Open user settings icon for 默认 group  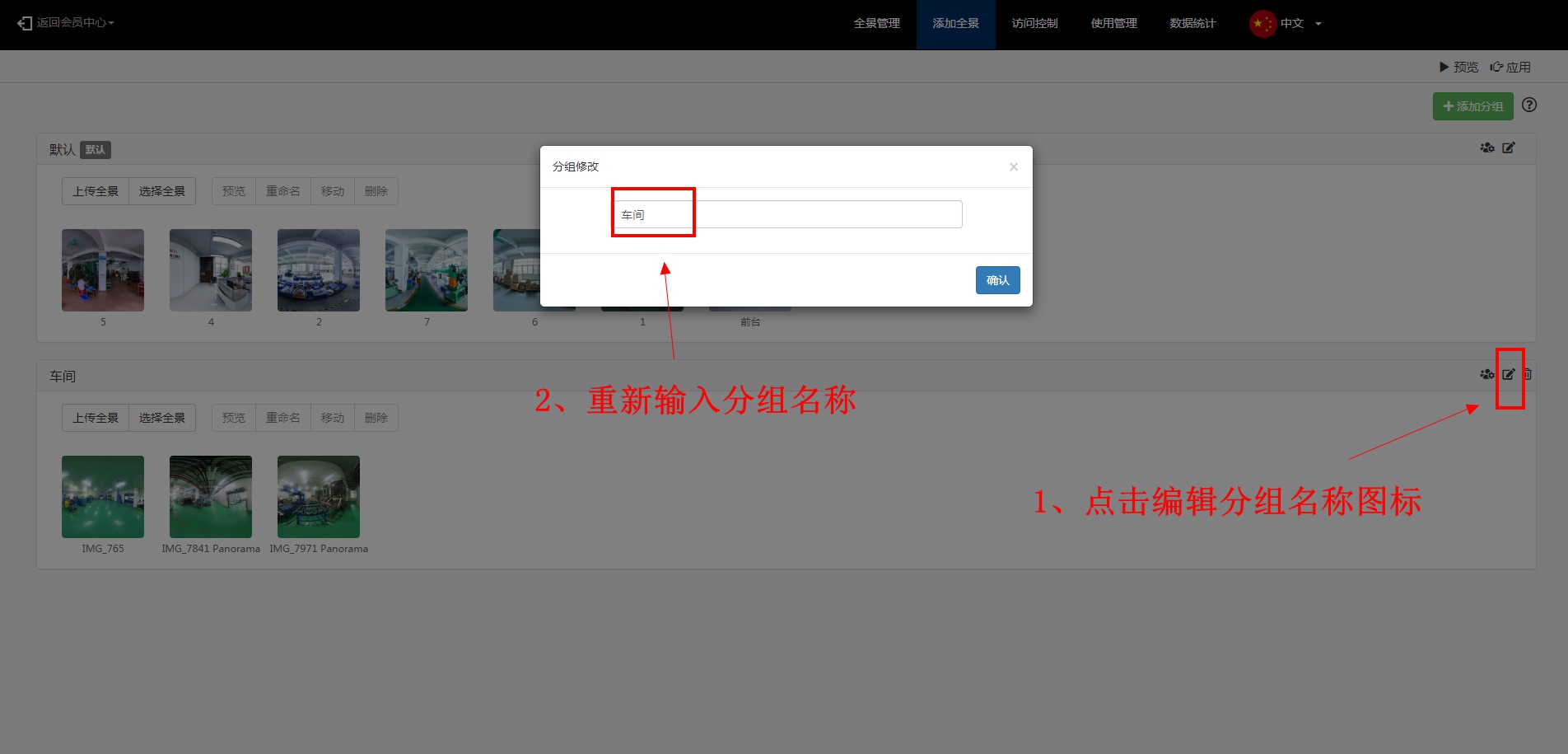coord(1486,148)
